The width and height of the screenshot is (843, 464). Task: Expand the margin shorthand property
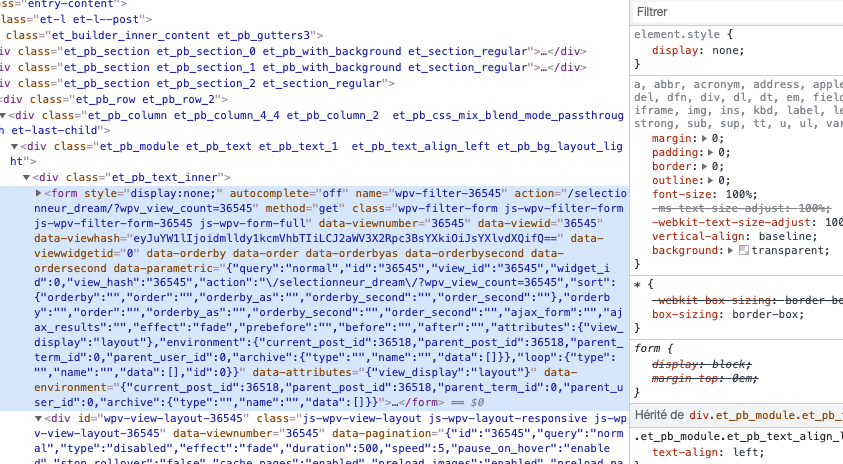(704, 138)
